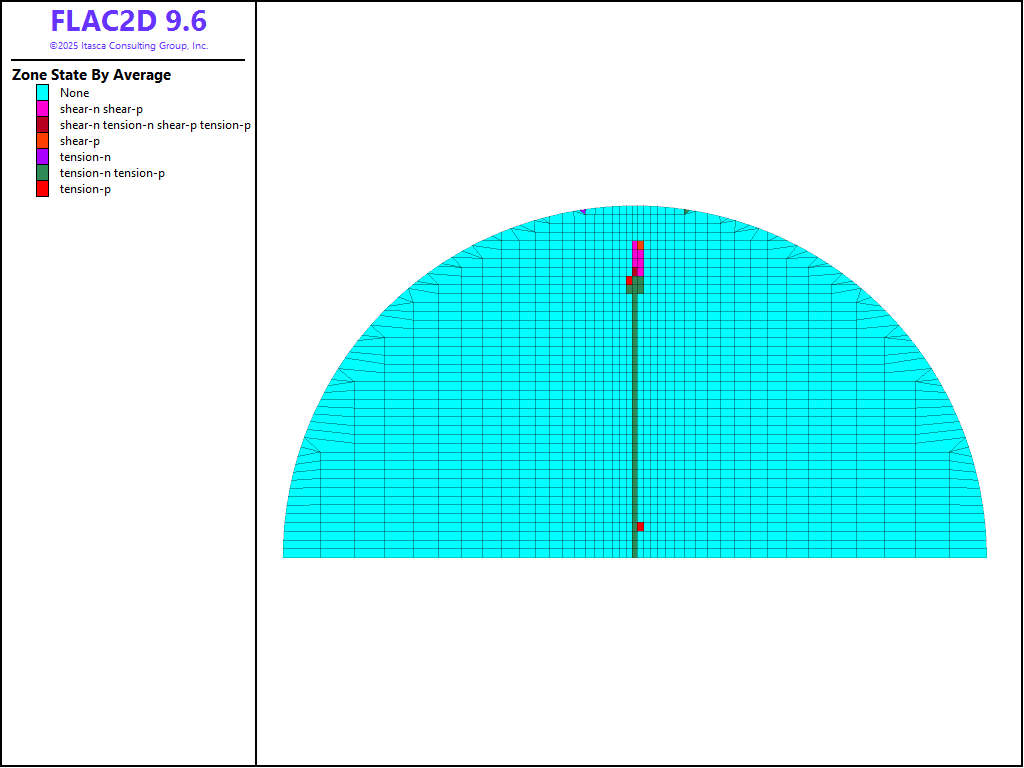Viewport: 1024px width, 768px height.
Task: Click the magenta shear-n shear-p swatch
Action: pyautogui.click(x=42, y=109)
